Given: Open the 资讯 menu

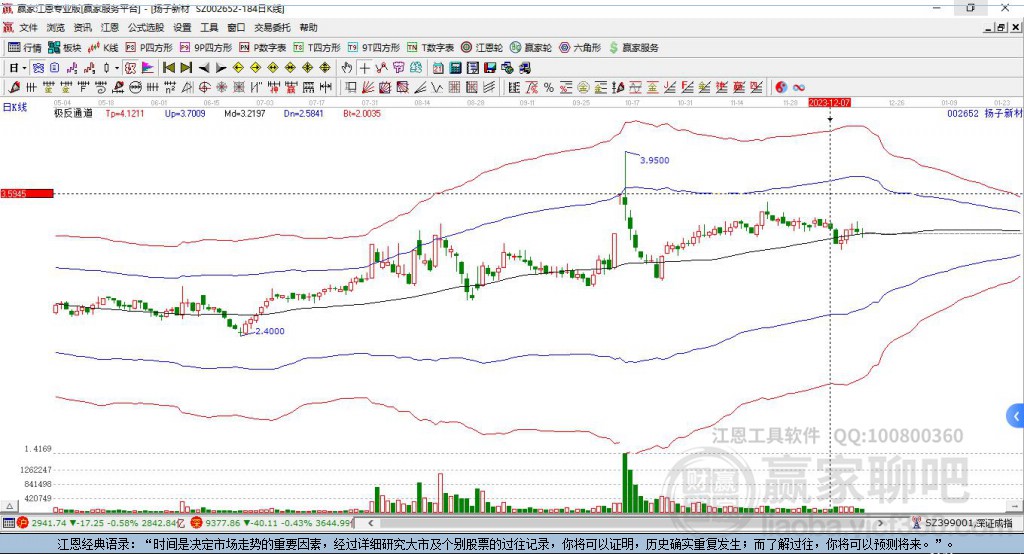Looking at the screenshot, I should (82, 27).
